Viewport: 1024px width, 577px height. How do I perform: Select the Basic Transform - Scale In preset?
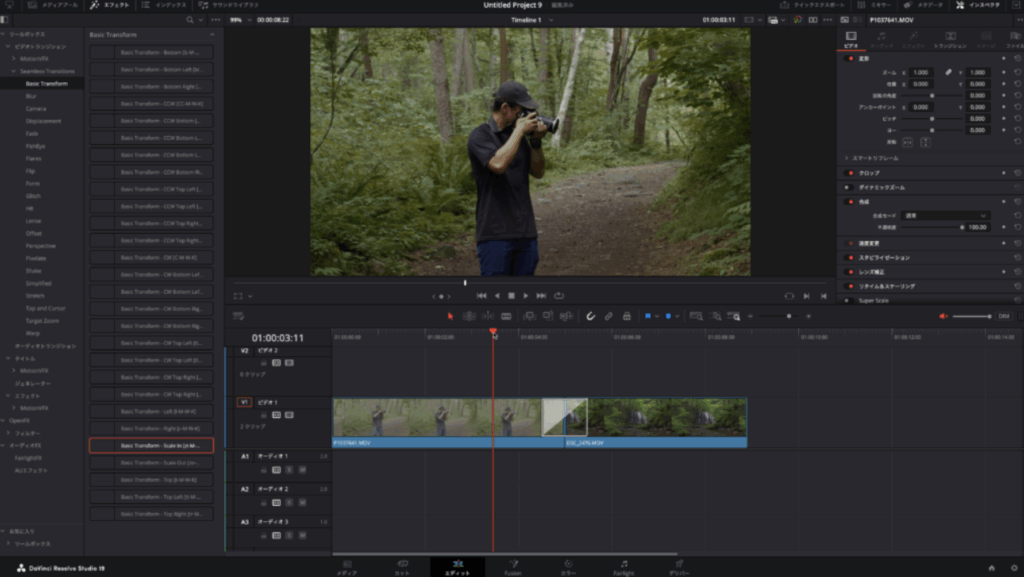tap(152, 446)
